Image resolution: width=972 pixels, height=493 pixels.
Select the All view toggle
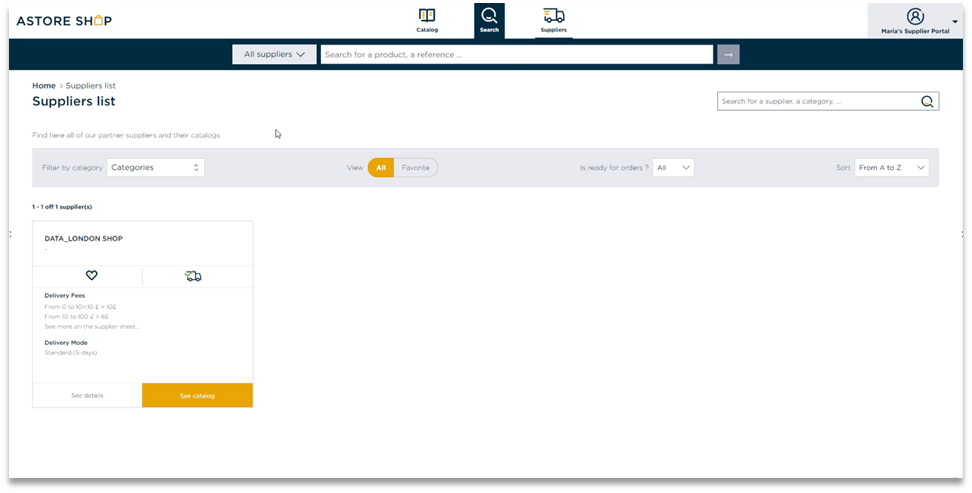[x=381, y=168]
